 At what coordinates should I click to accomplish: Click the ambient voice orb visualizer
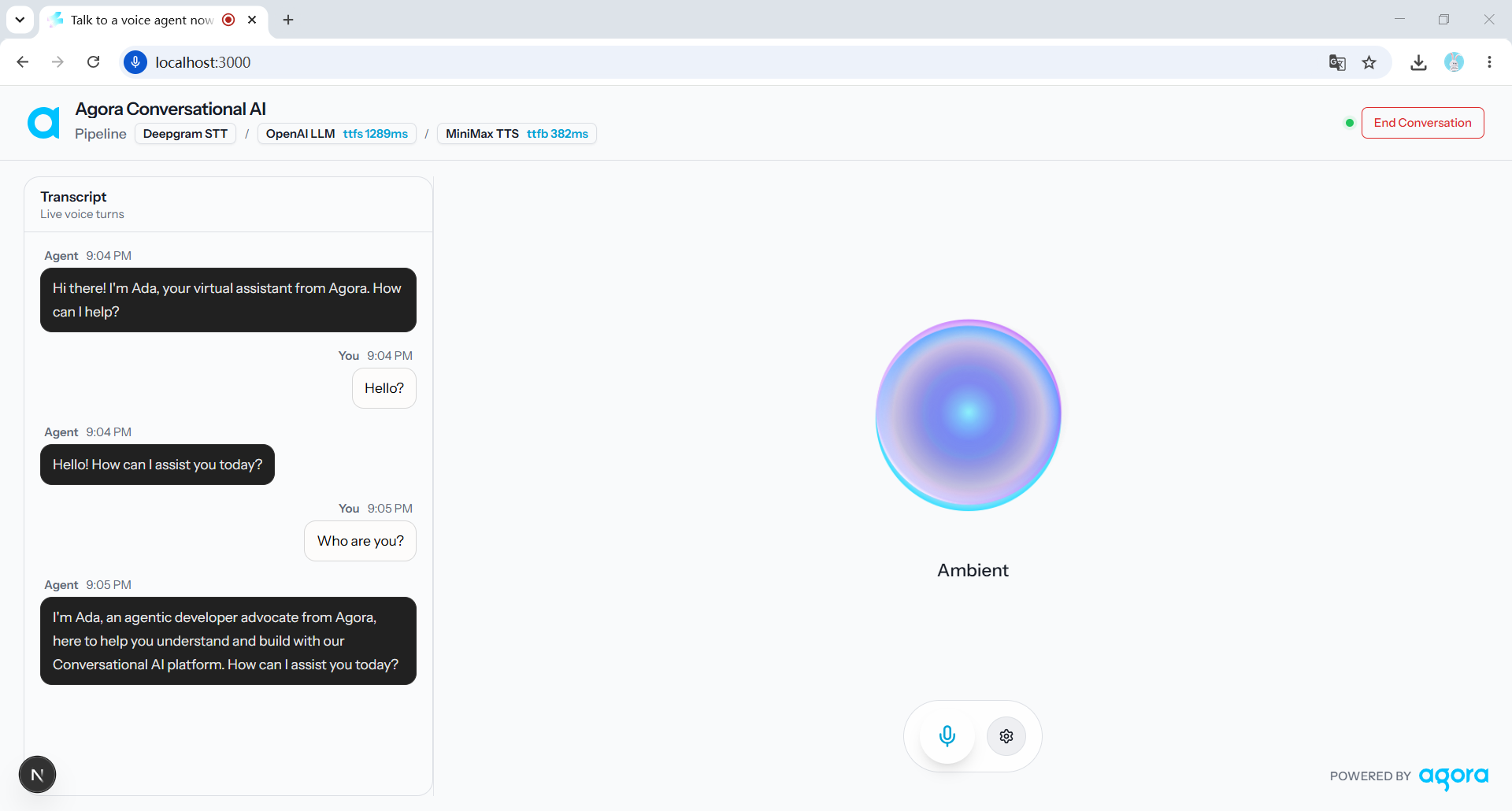[x=969, y=415]
